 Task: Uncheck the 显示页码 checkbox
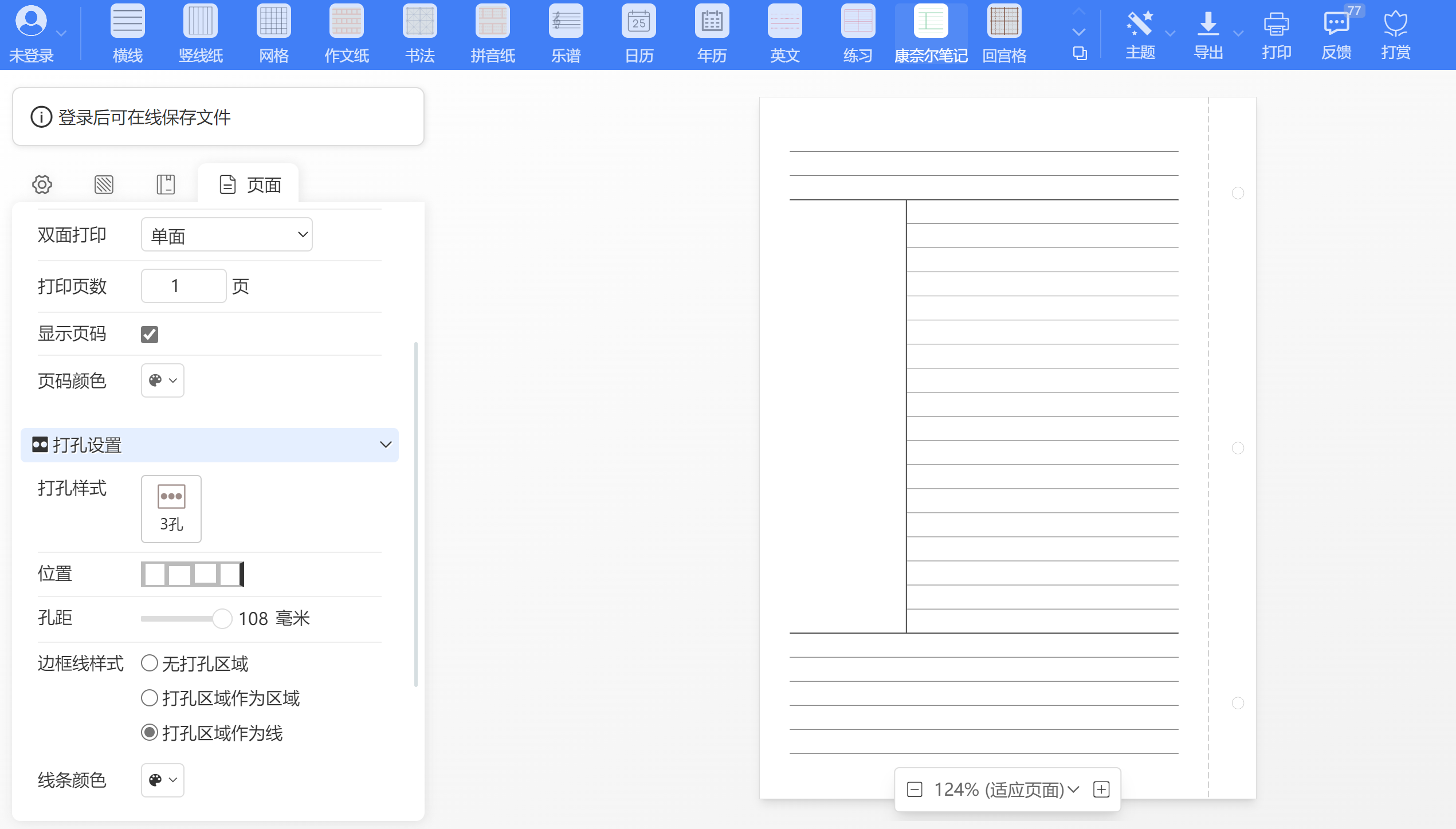point(150,334)
